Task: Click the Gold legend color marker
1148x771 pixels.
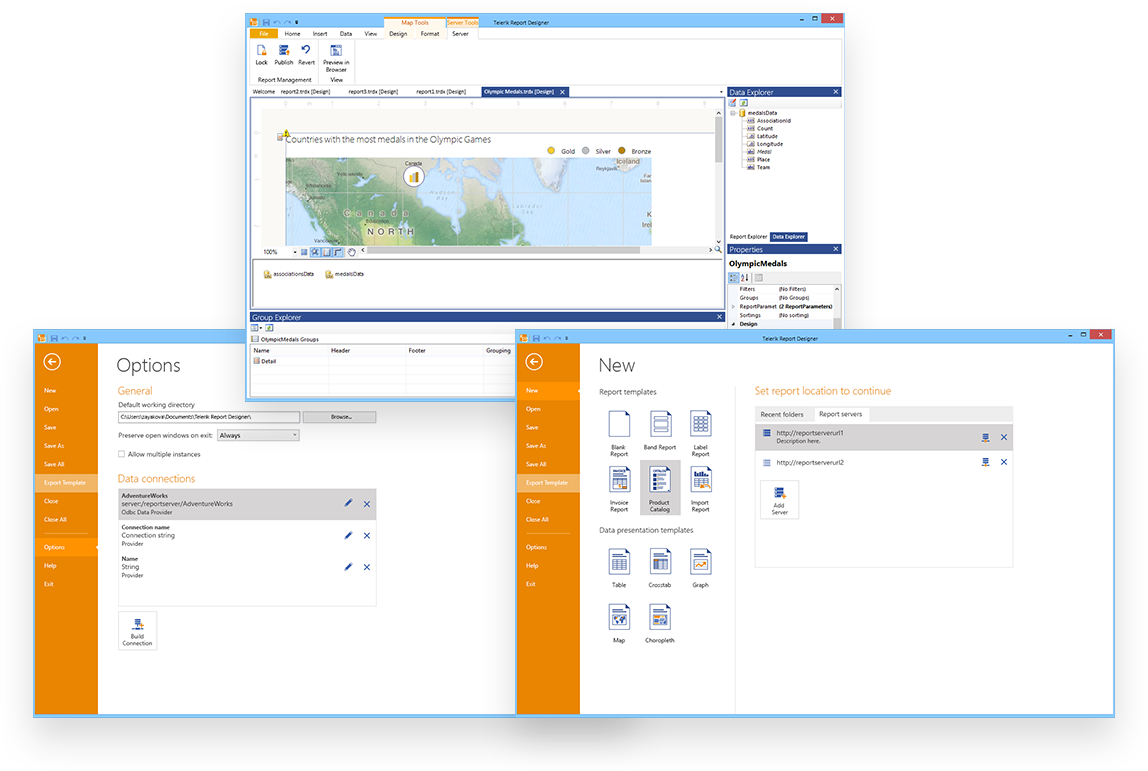Action: click(551, 151)
